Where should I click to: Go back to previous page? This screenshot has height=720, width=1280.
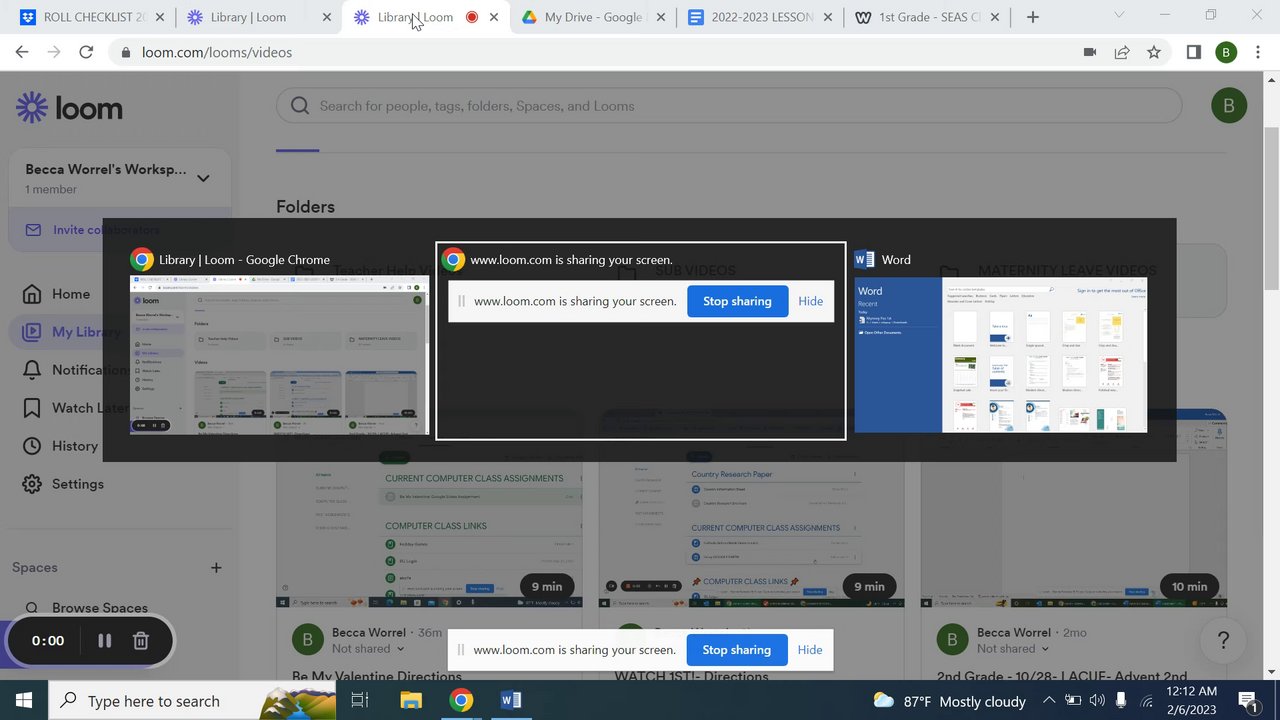point(22,52)
